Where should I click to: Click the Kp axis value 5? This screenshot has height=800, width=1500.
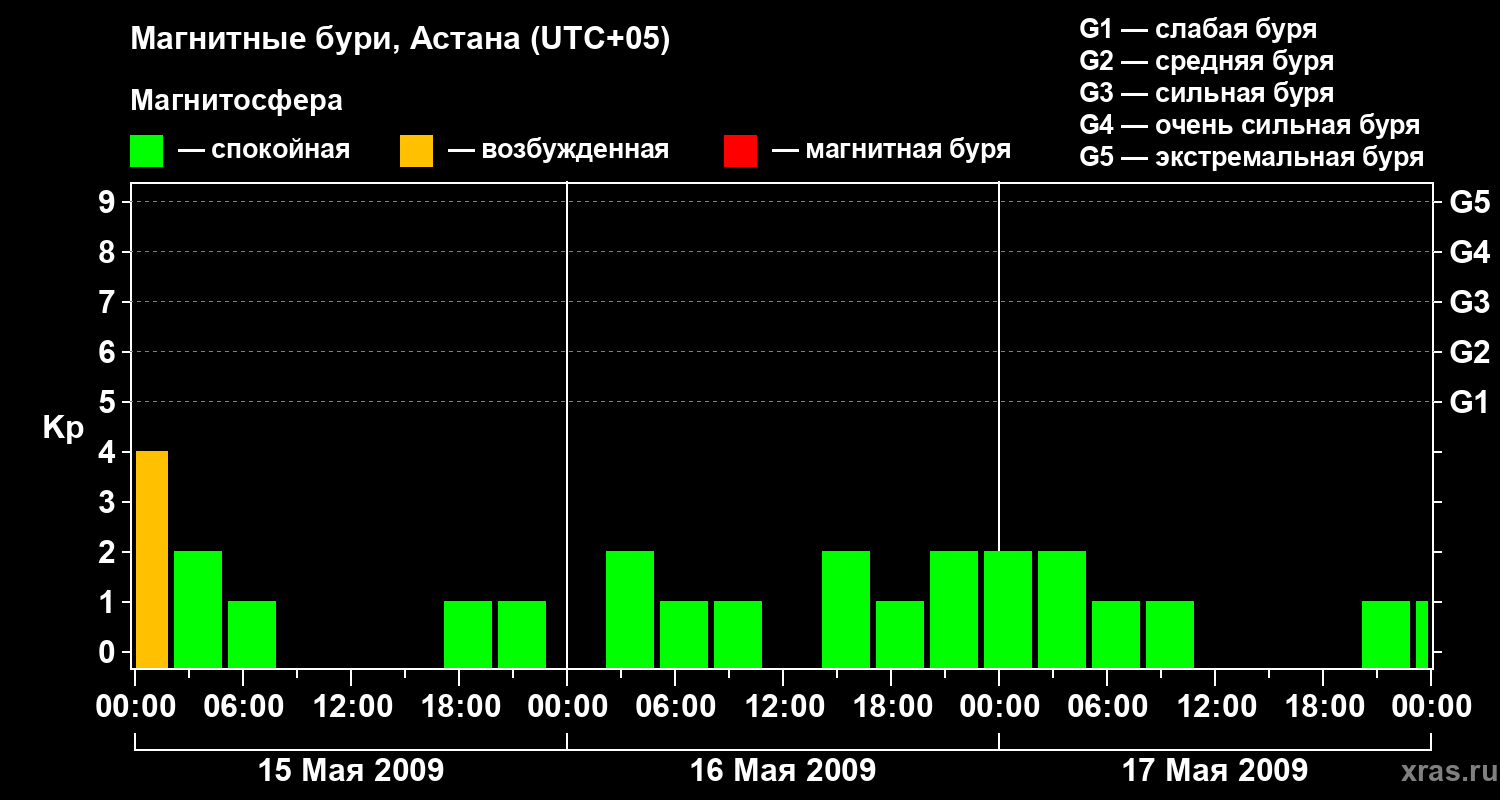pos(108,402)
